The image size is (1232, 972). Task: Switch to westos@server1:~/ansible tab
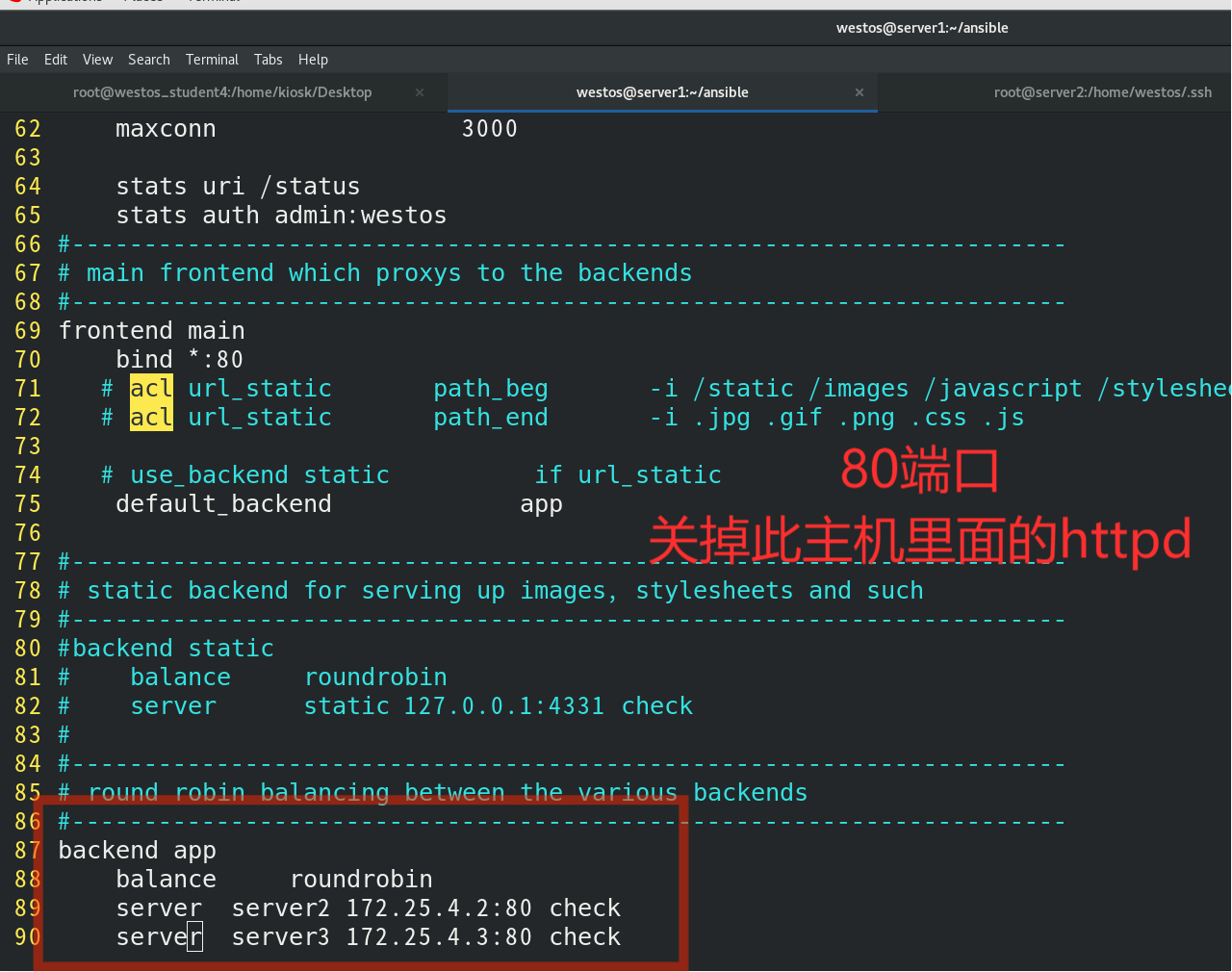coord(662,92)
